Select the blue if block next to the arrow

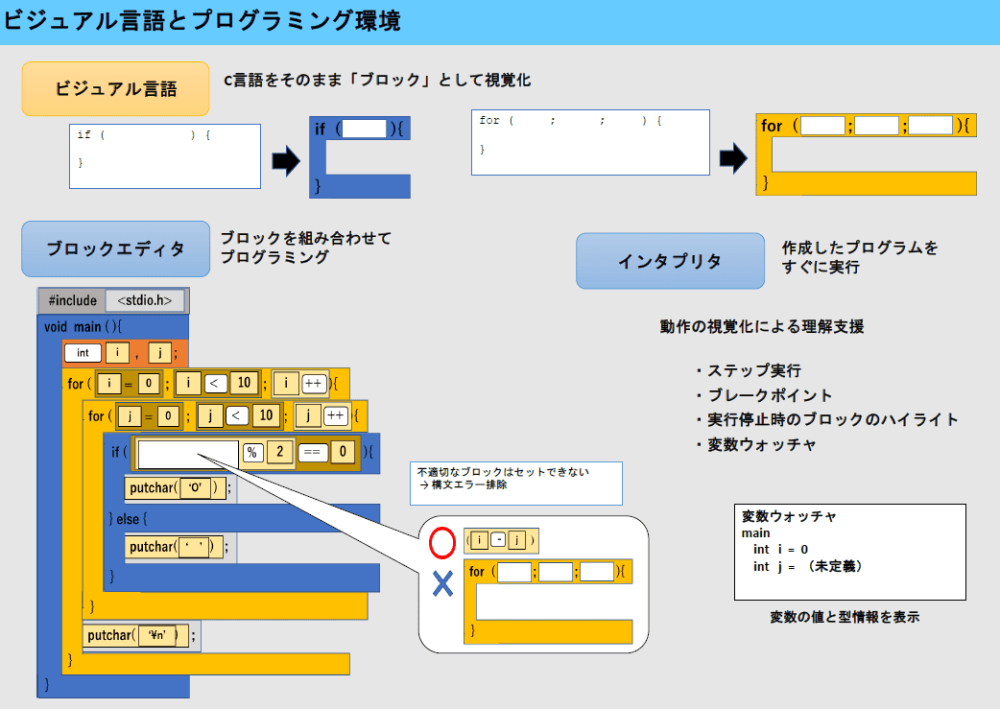[360, 158]
